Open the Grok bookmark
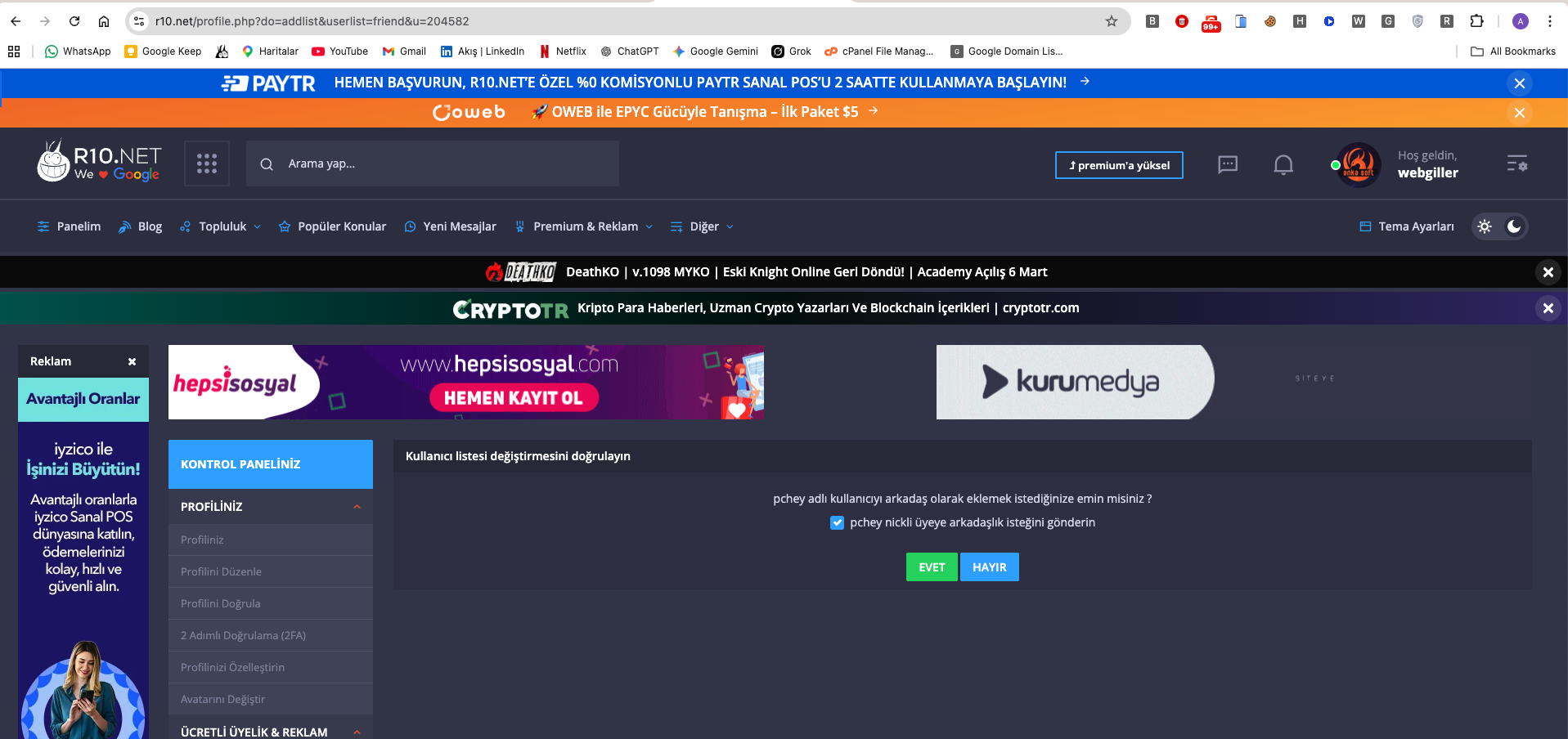The width and height of the screenshot is (1568, 739). [x=792, y=52]
